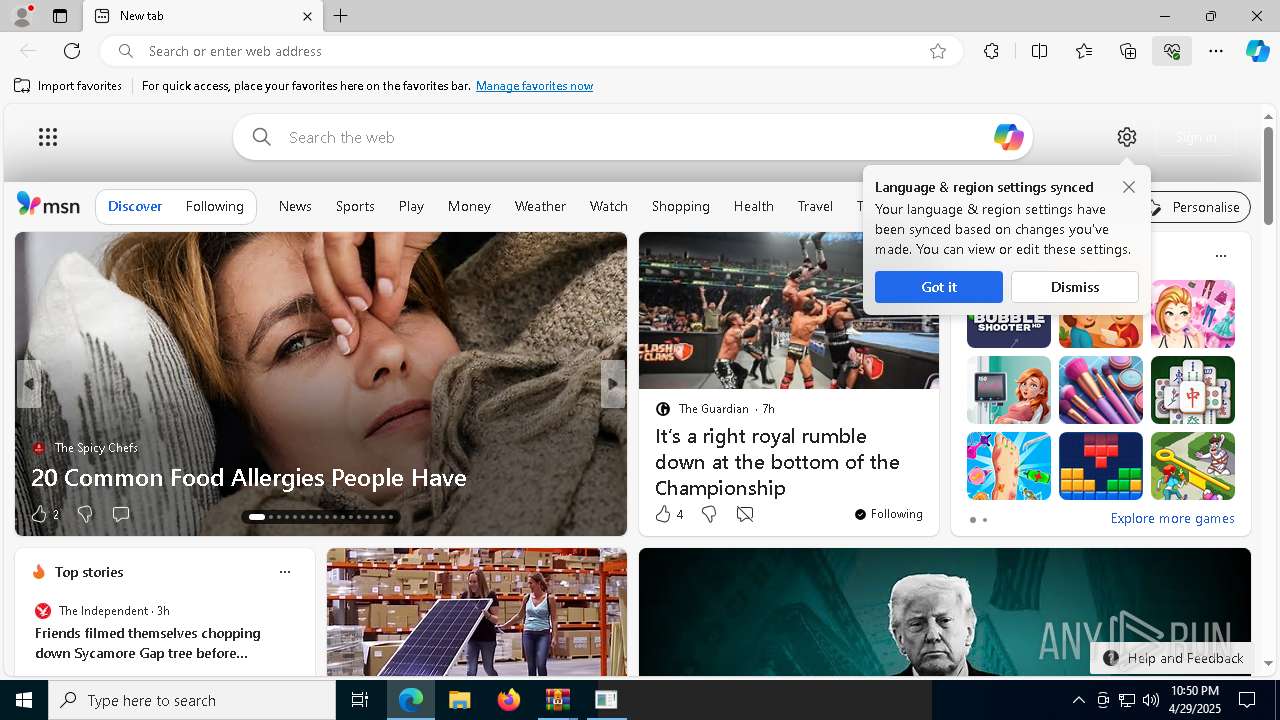The image size is (1280, 720).
Task: Open volume control in system tray
Action: pyautogui.click(x=1150, y=700)
